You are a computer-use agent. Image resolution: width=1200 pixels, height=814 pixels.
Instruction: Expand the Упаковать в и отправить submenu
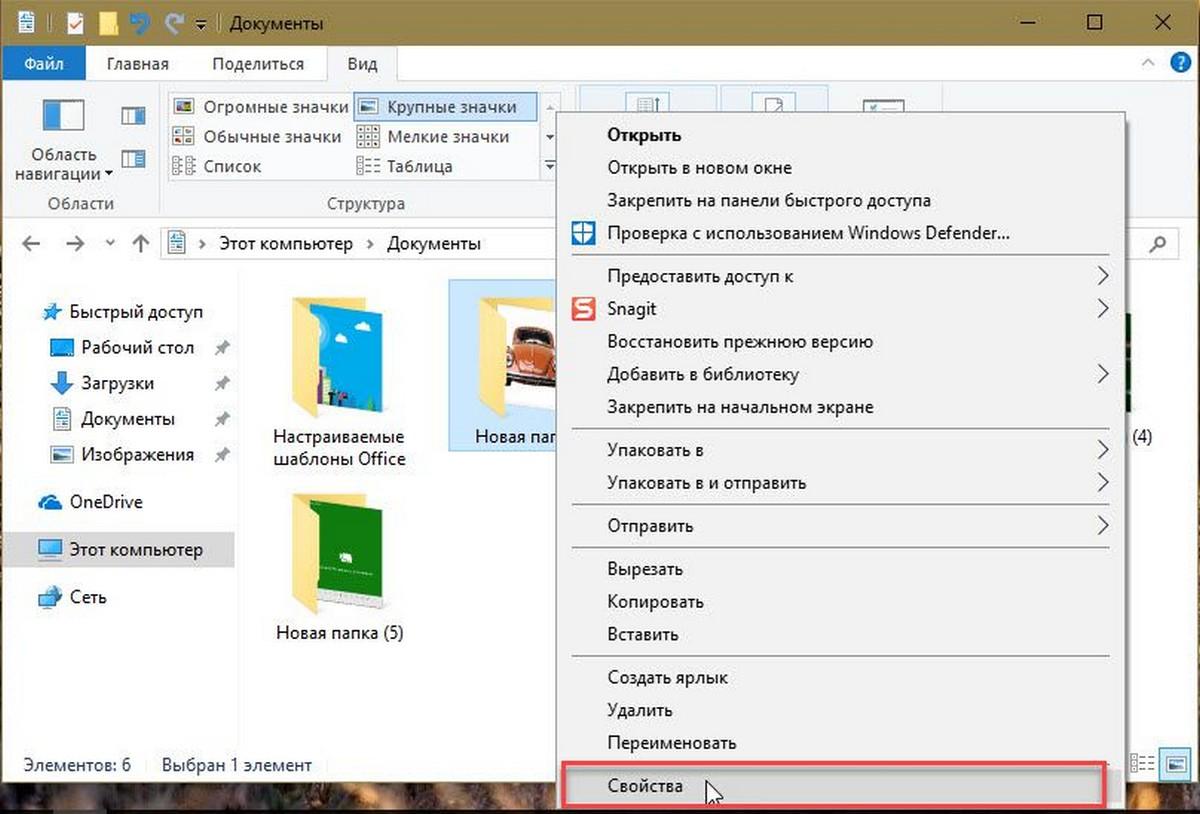click(840, 482)
